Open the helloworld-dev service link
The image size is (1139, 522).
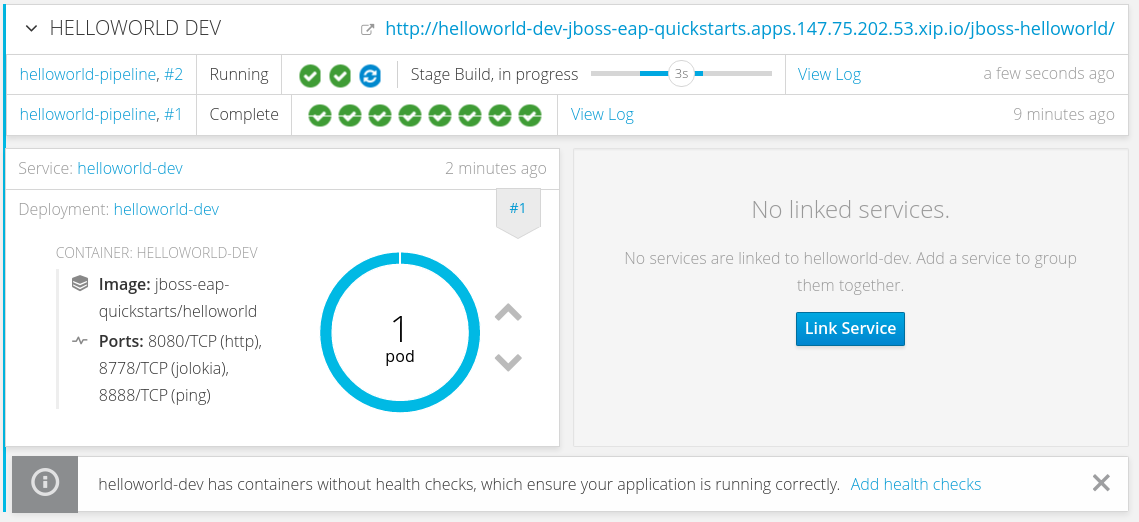130,168
